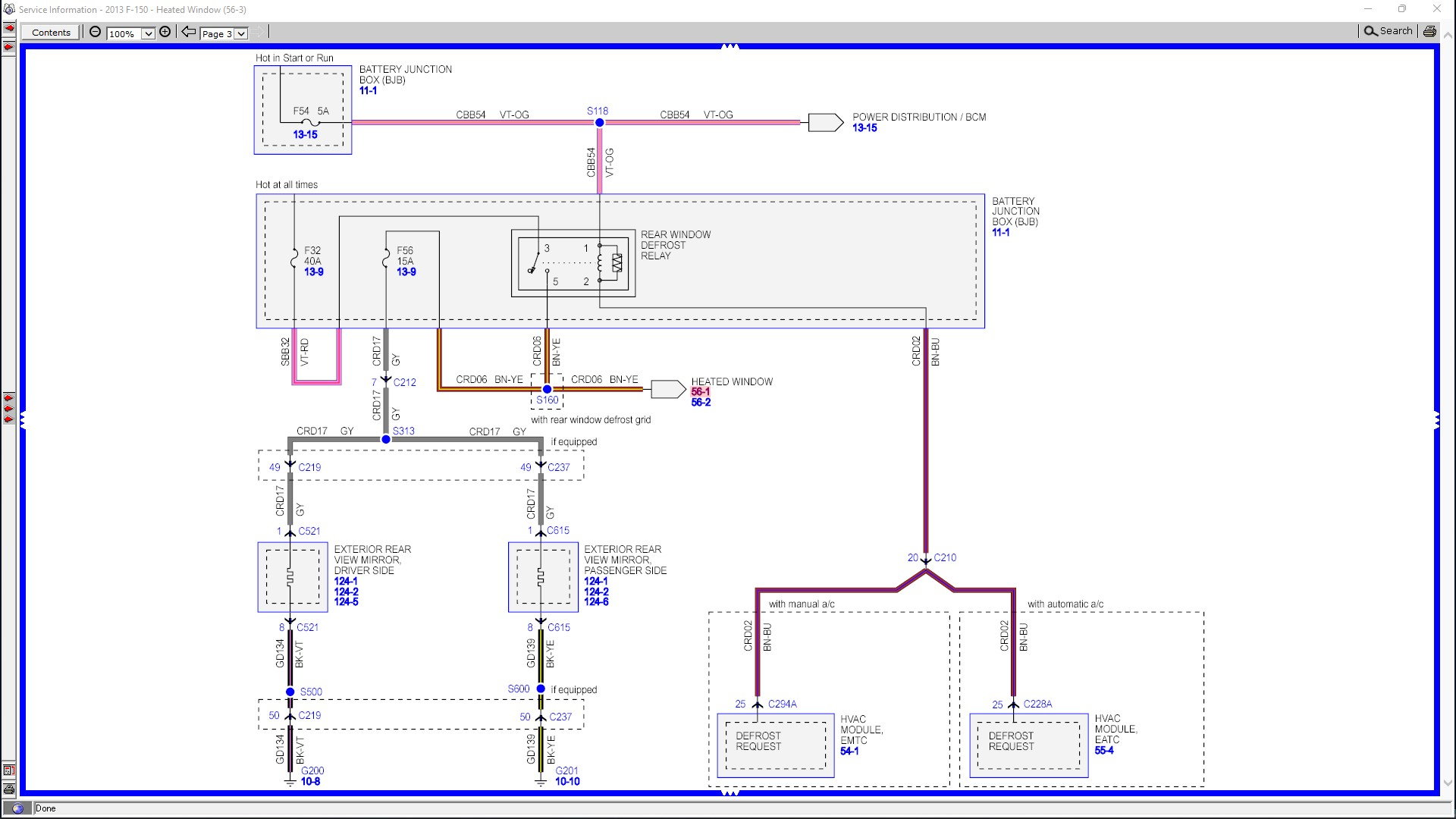The height and width of the screenshot is (819, 1456).
Task: Open Search with the magnifier
Action: pos(1388,31)
